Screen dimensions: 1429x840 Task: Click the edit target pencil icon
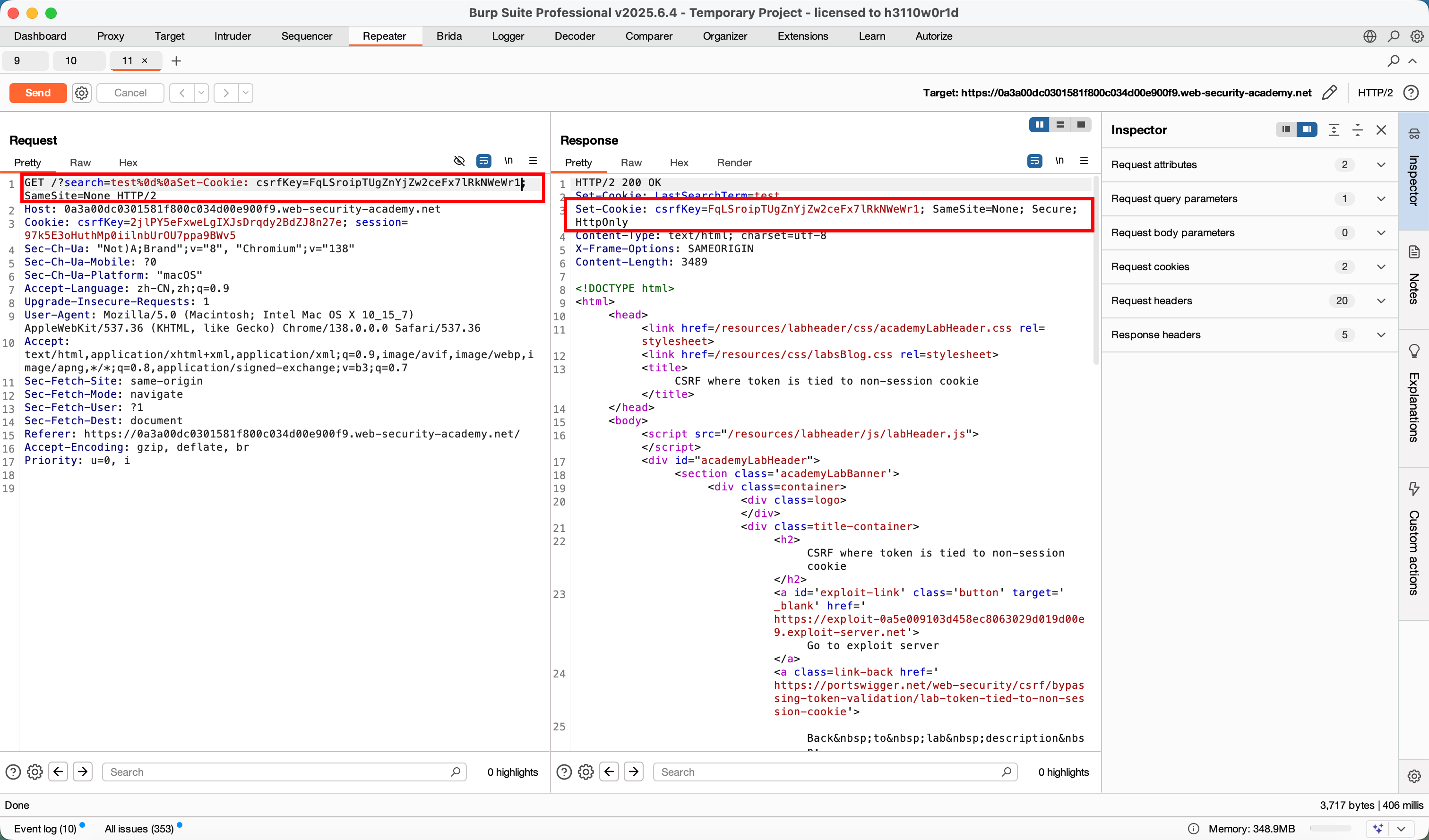(x=1329, y=93)
